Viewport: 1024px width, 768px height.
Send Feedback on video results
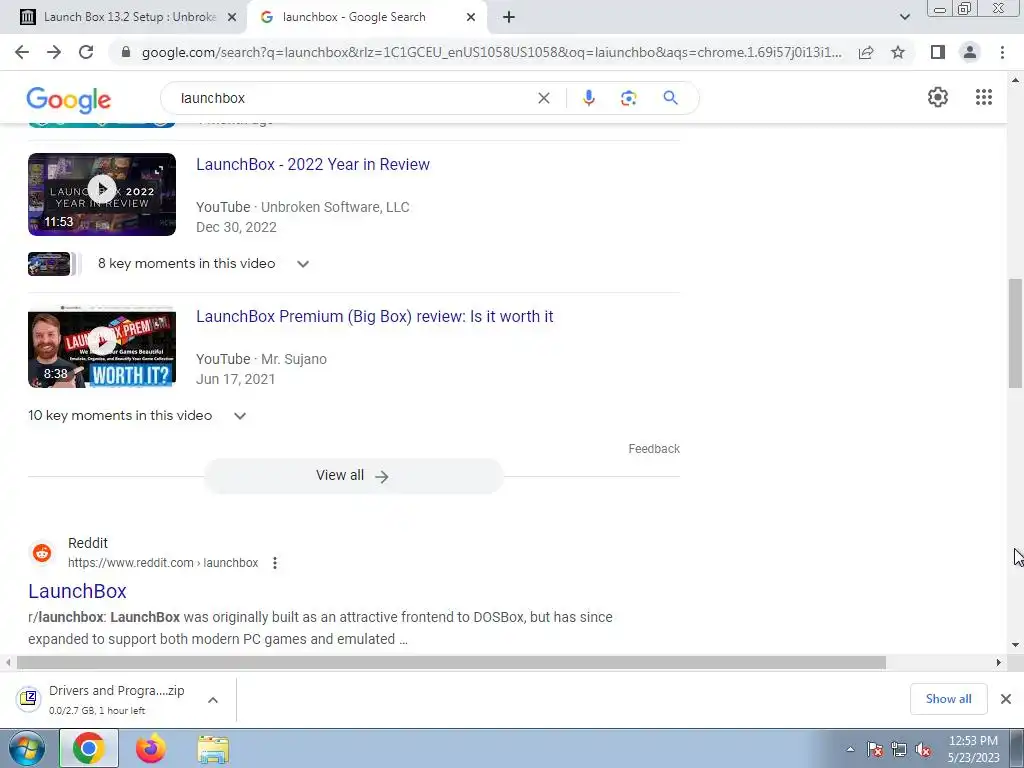point(654,449)
